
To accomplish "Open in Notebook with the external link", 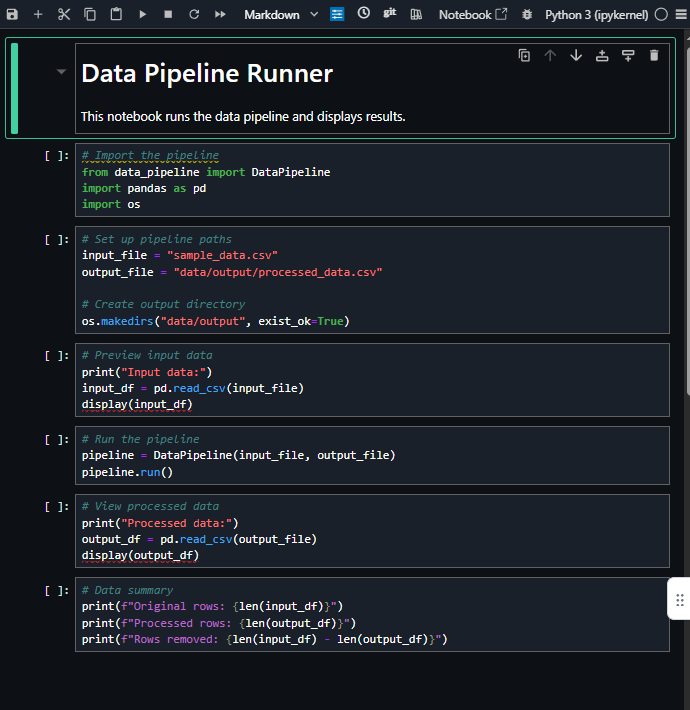I will point(473,14).
